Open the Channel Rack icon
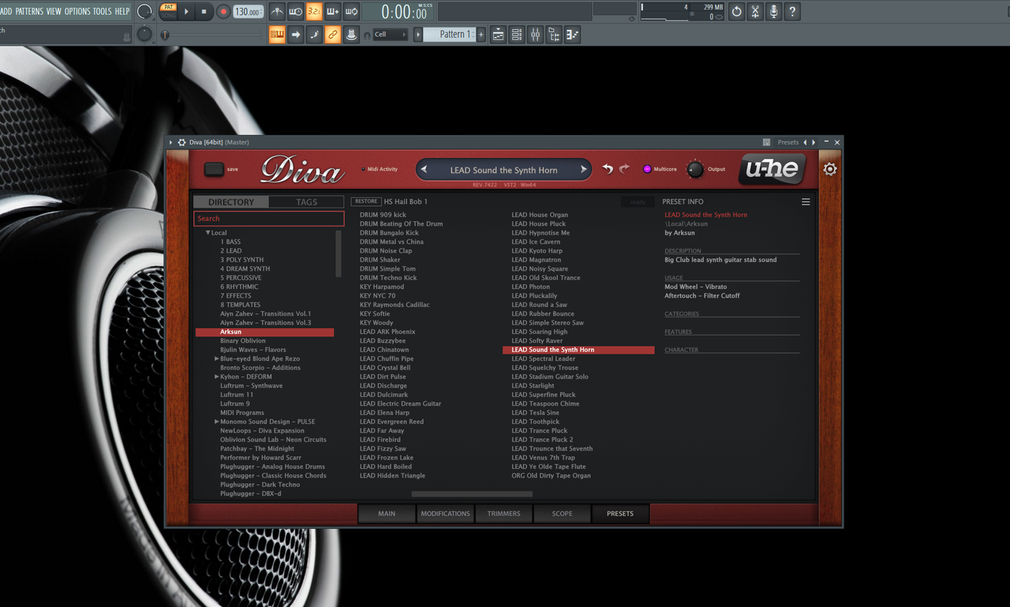 tap(517, 35)
